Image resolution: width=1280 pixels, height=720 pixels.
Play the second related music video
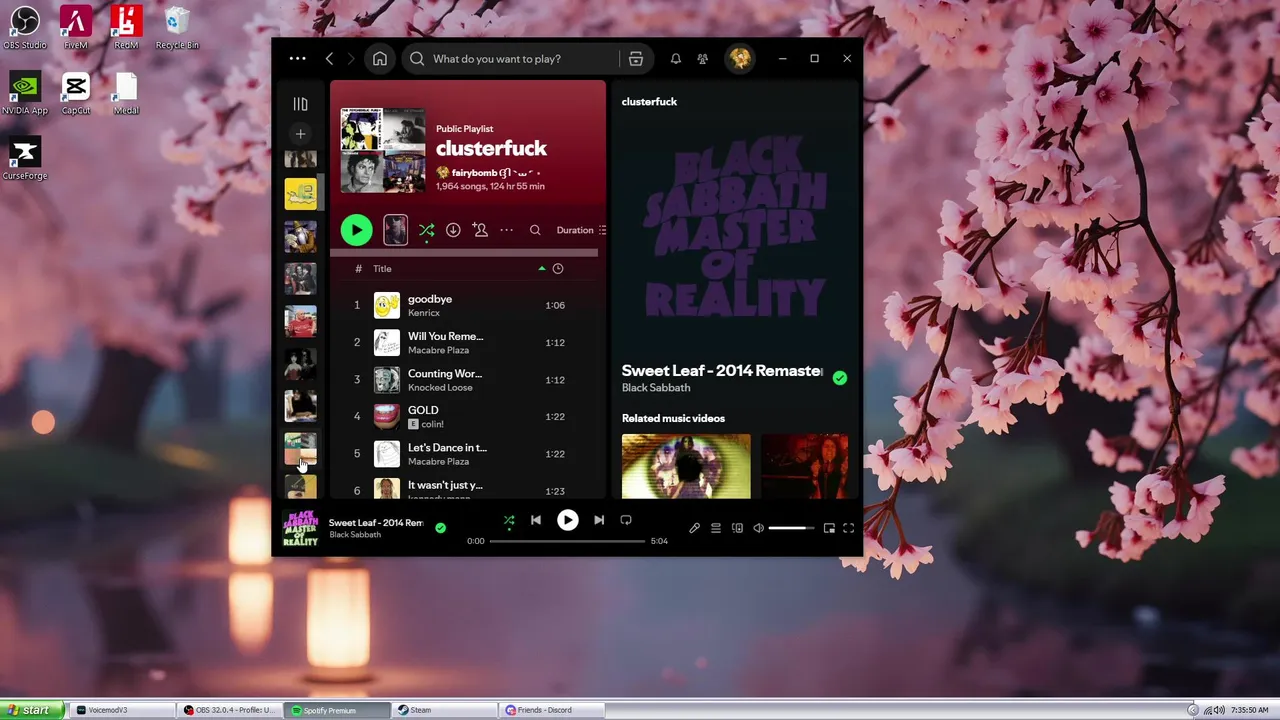[x=804, y=466]
